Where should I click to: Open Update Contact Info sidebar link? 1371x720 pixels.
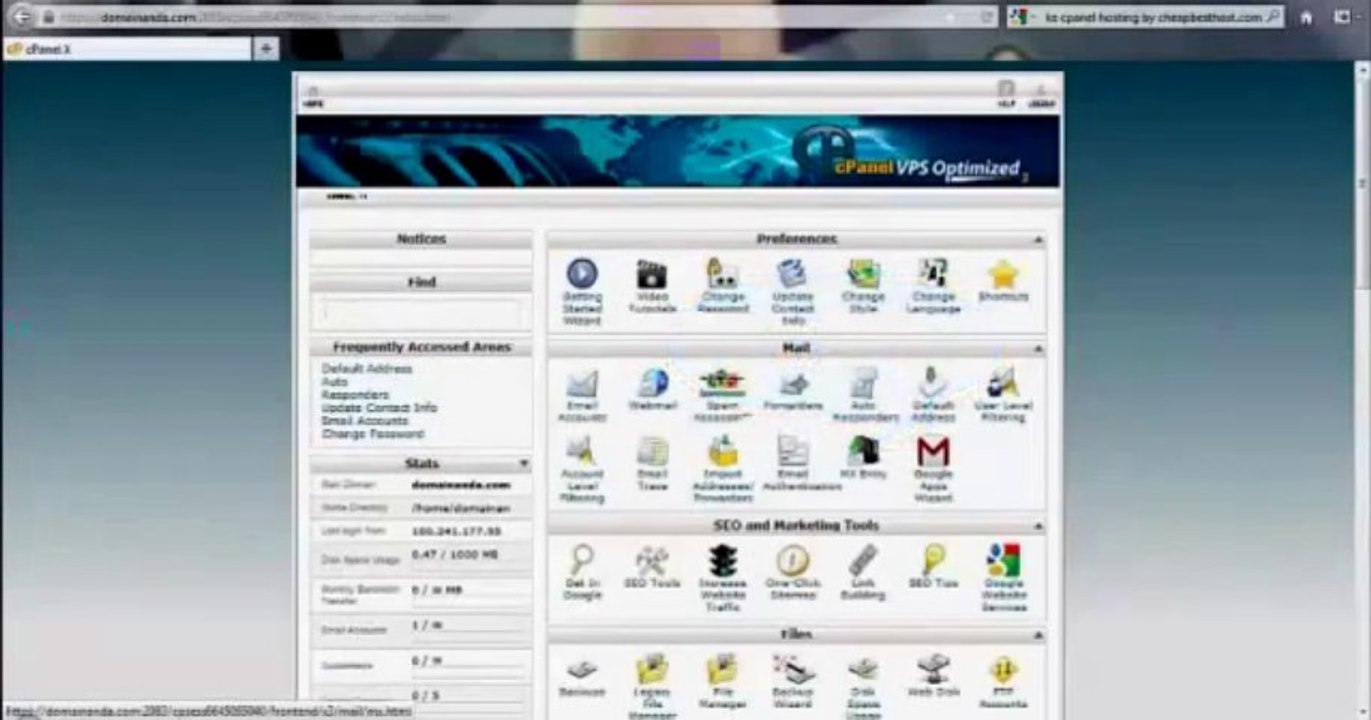[379, 408]
